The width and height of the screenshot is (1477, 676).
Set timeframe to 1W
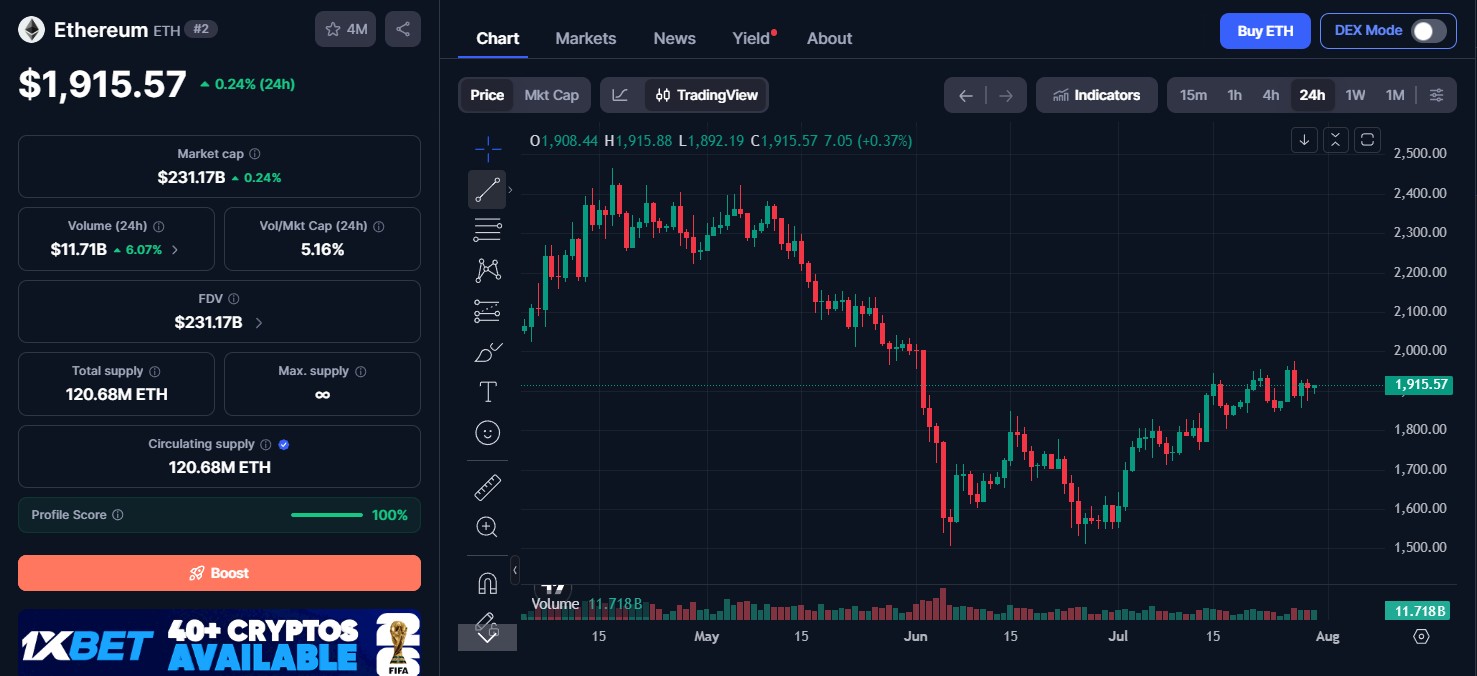pyautogui.click(x=1355, y=95)
